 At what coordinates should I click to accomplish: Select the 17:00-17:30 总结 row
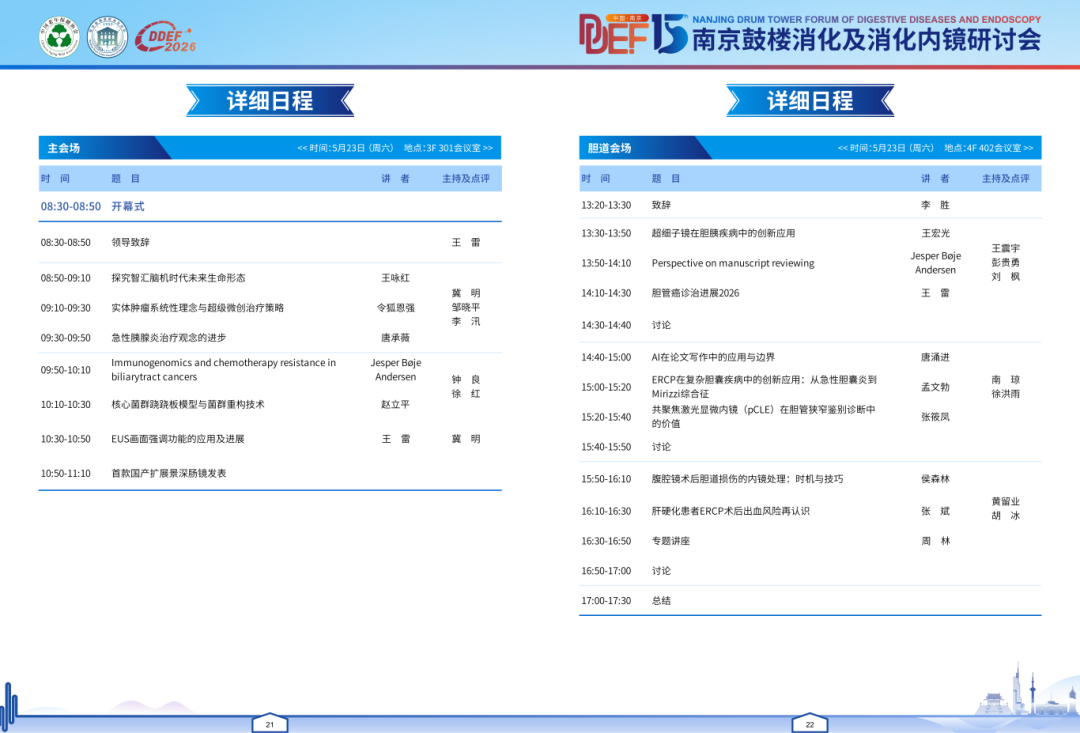click(810, 601)
